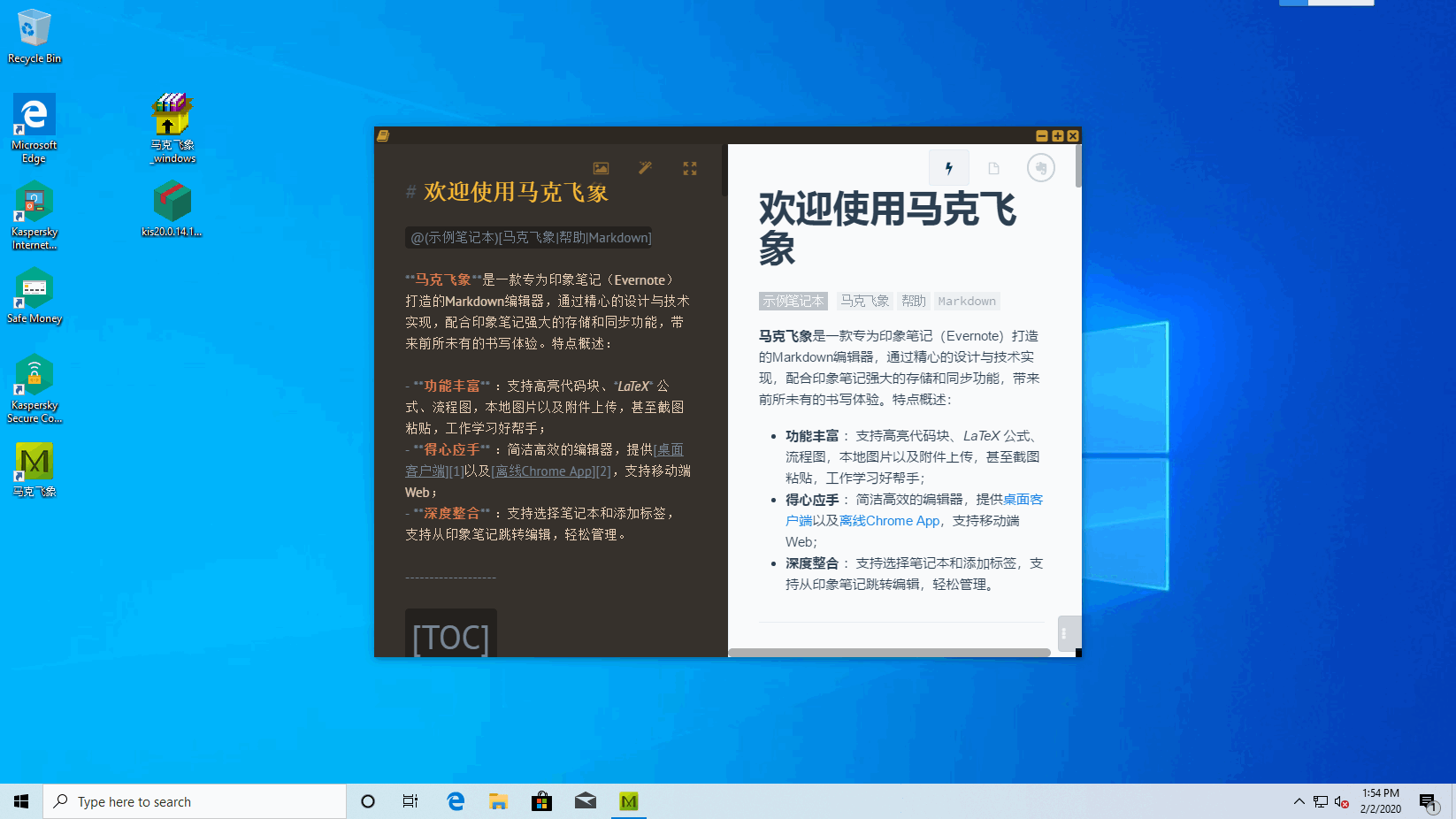Open Microsoft Store from taskbar
1456x819 pixels.
pos(541,801)
